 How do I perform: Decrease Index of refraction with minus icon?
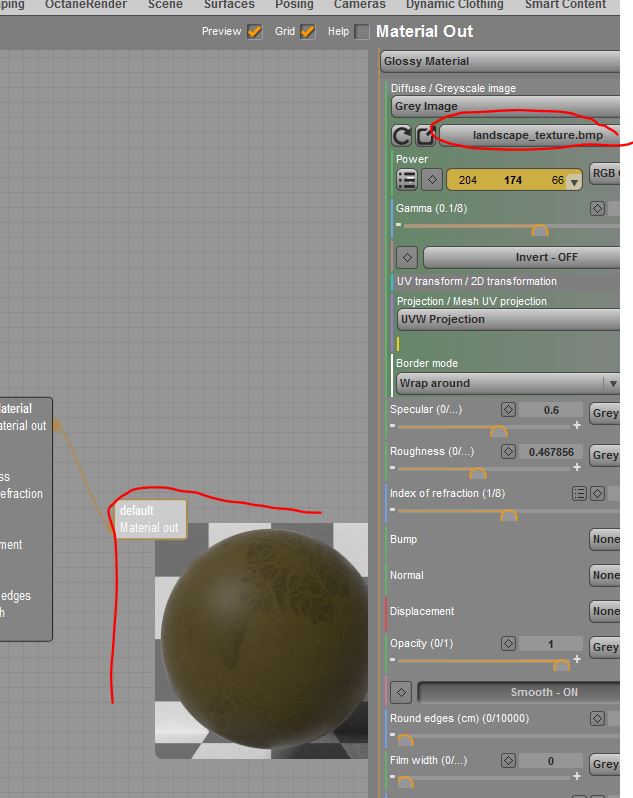tap(392, 509)
